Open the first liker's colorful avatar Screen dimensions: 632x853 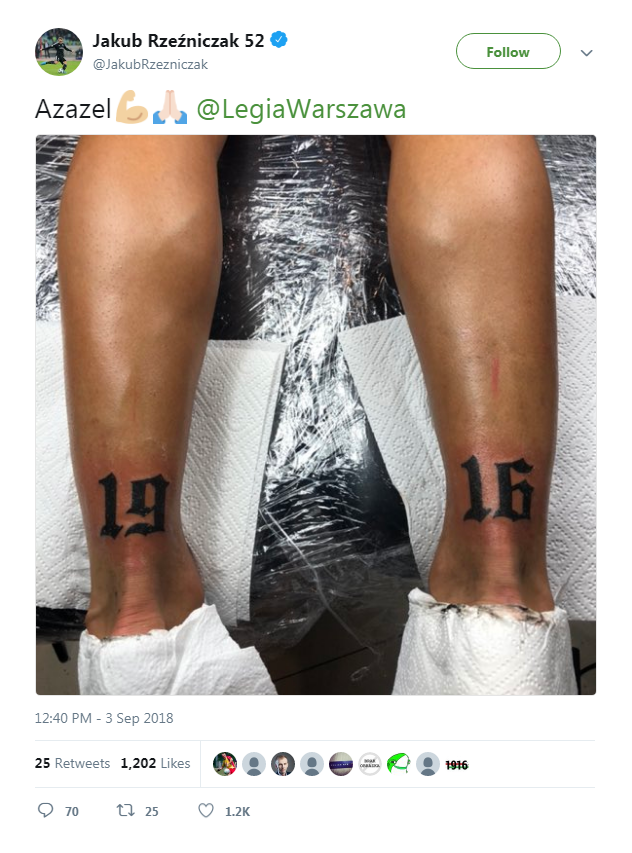coord(225,764)
